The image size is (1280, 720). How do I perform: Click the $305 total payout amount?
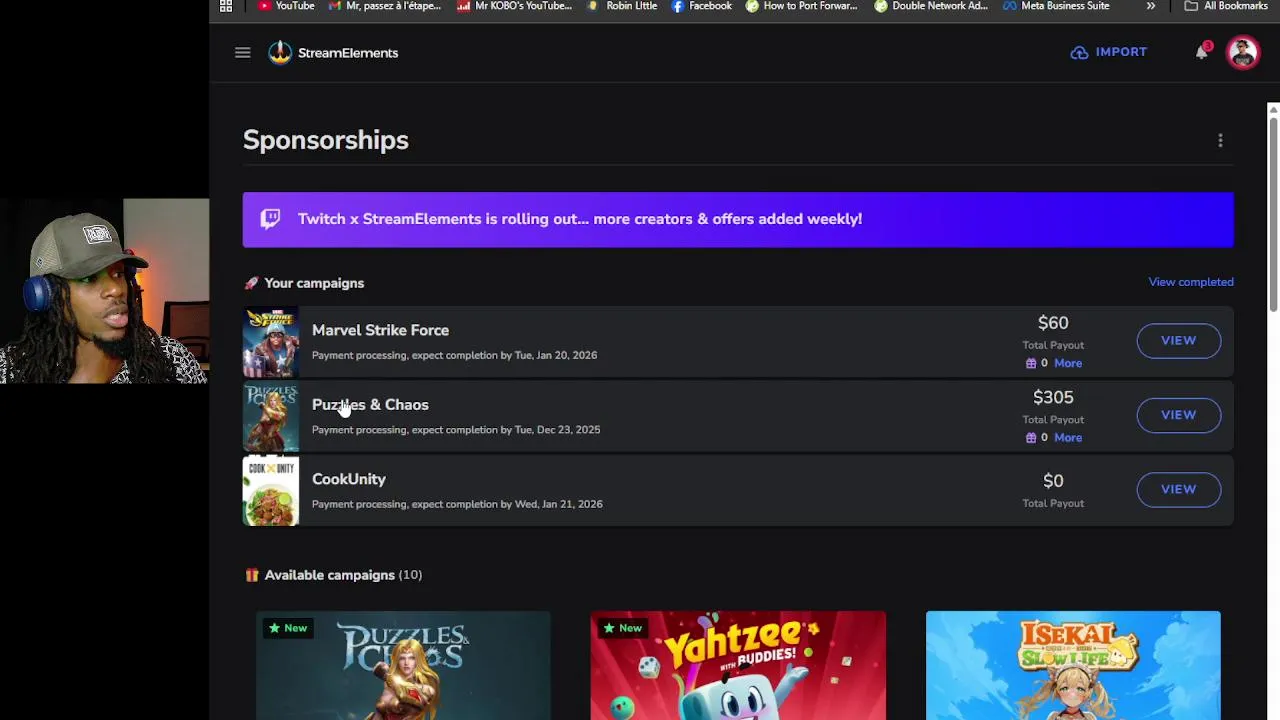(1053, 397)
